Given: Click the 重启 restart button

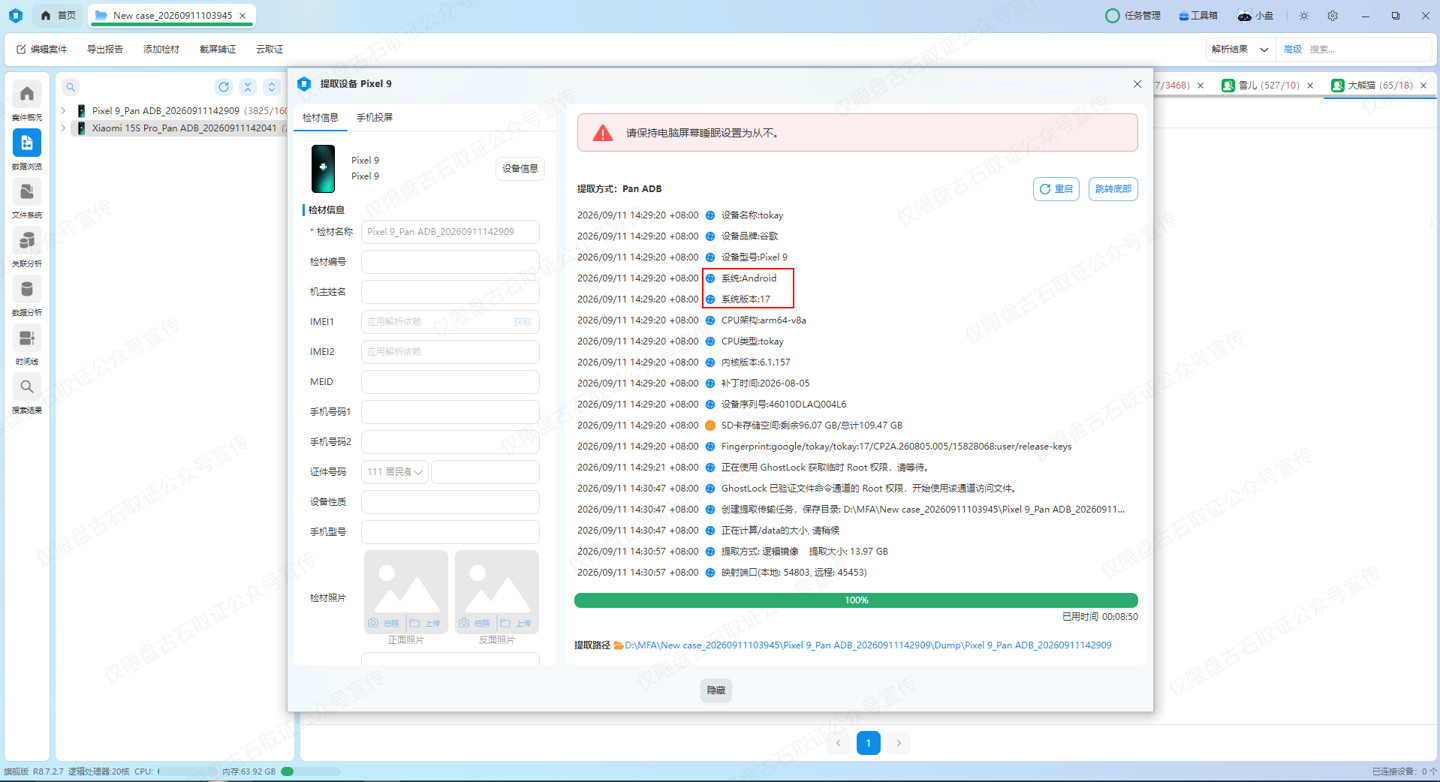Looking at the screenshot, I should coord(1056,189).
